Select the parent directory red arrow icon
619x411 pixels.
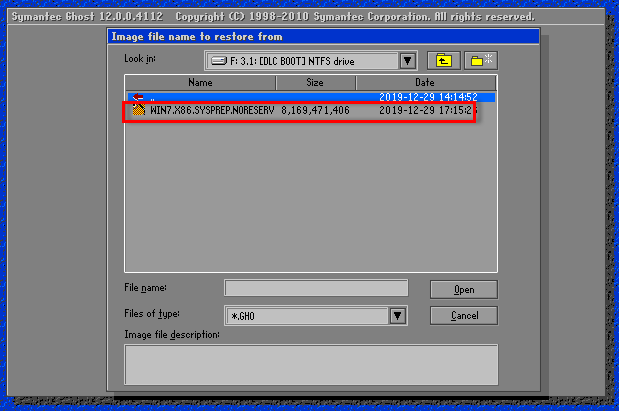138,97
